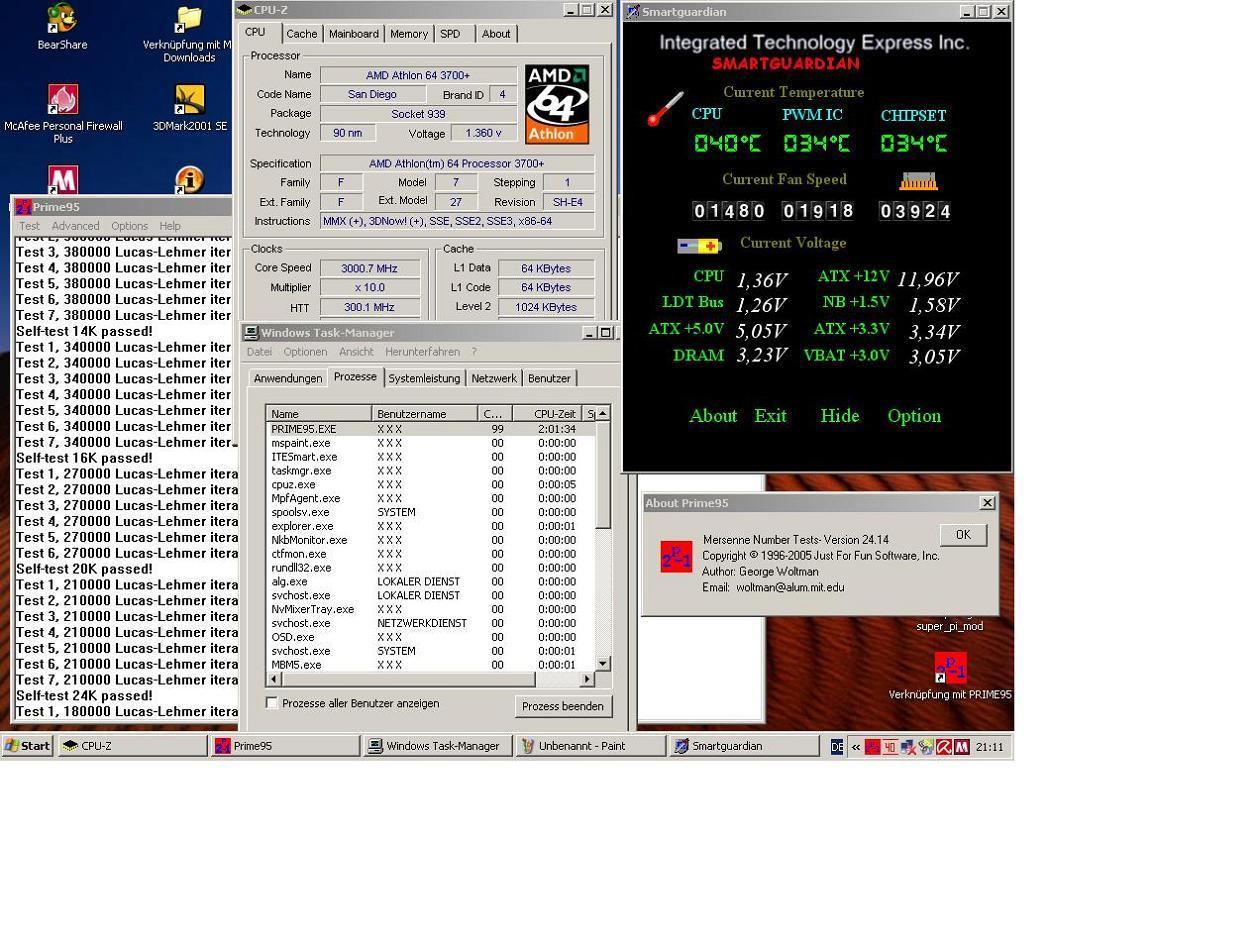Image resolution: width=1259 pixels, height=944 pixels.
Task: Click the Prime95 icon in About dialog
Action: pyautogui.click(x=676, y=557)
